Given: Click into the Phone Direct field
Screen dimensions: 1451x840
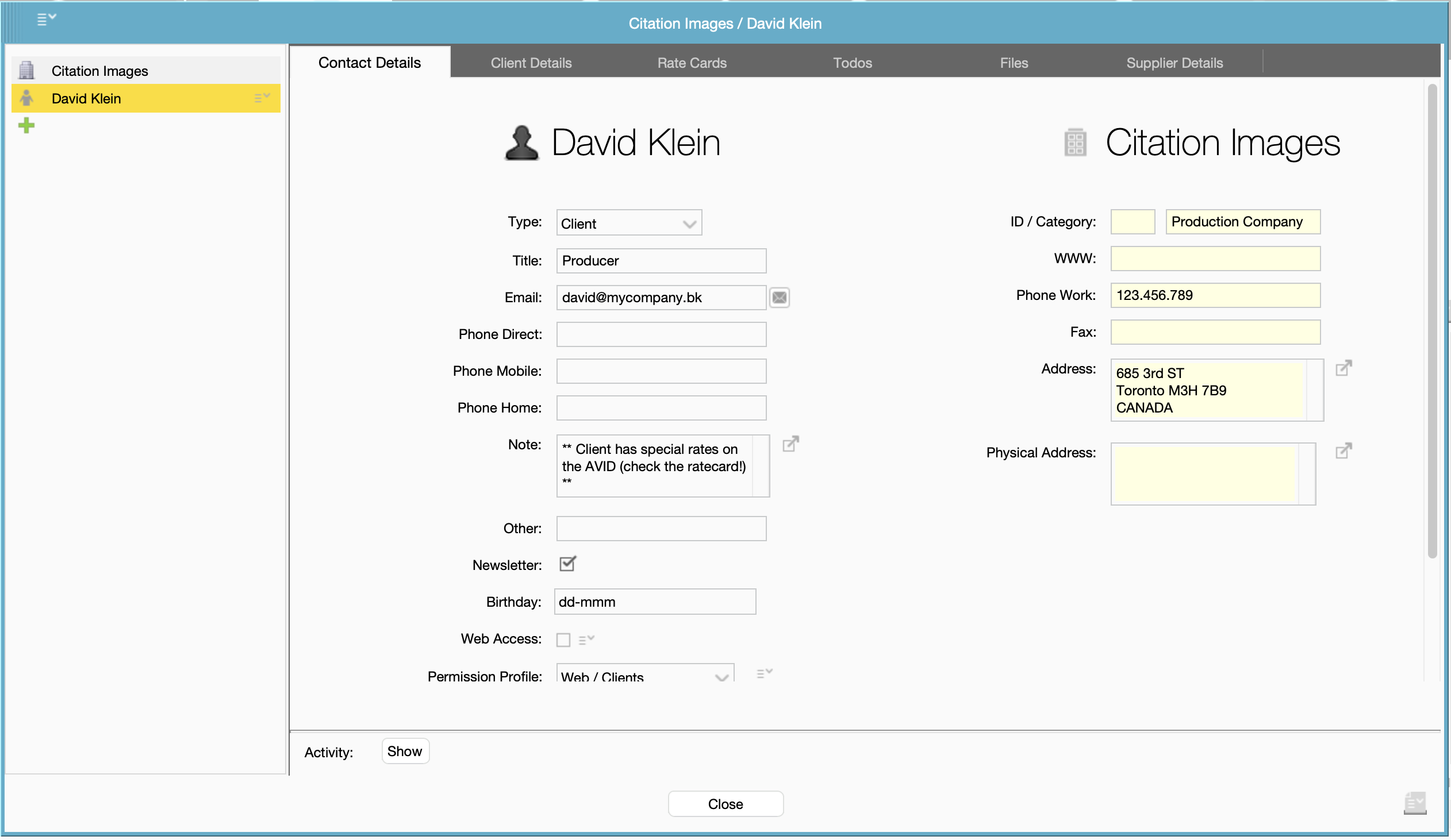Looking at the screenshot, I should pyautogui.click(x=661, y=334).
